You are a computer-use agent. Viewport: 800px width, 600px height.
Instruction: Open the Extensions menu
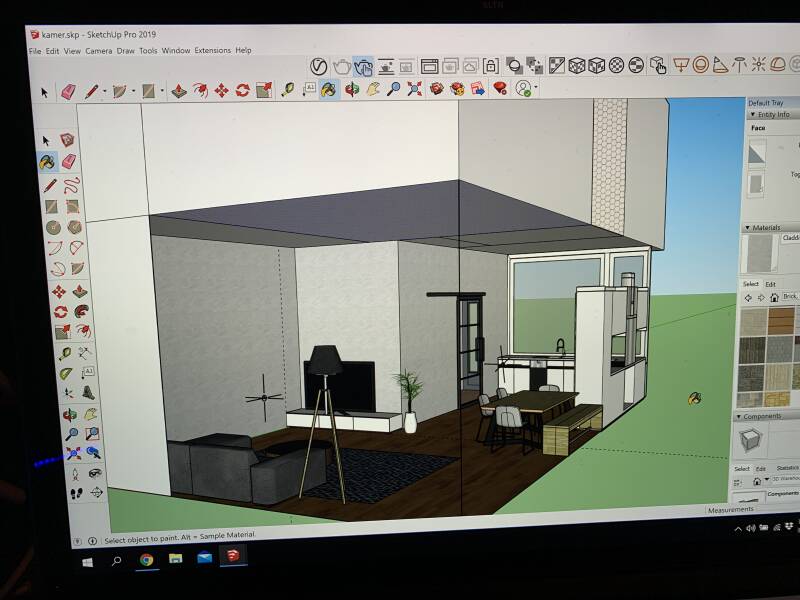click(x=213, y=50)
